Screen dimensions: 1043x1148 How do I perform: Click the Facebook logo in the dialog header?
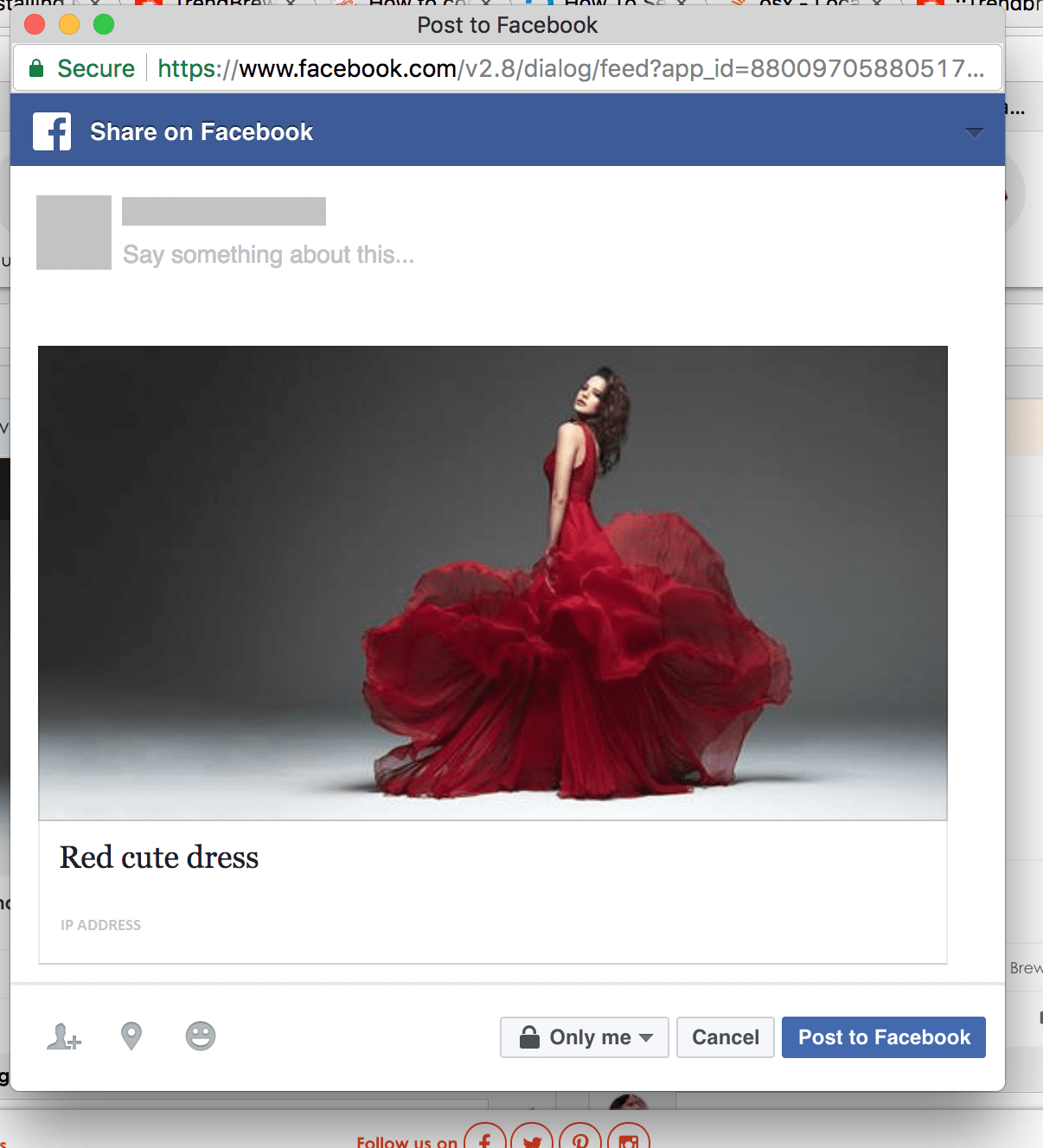click(52, 131)
